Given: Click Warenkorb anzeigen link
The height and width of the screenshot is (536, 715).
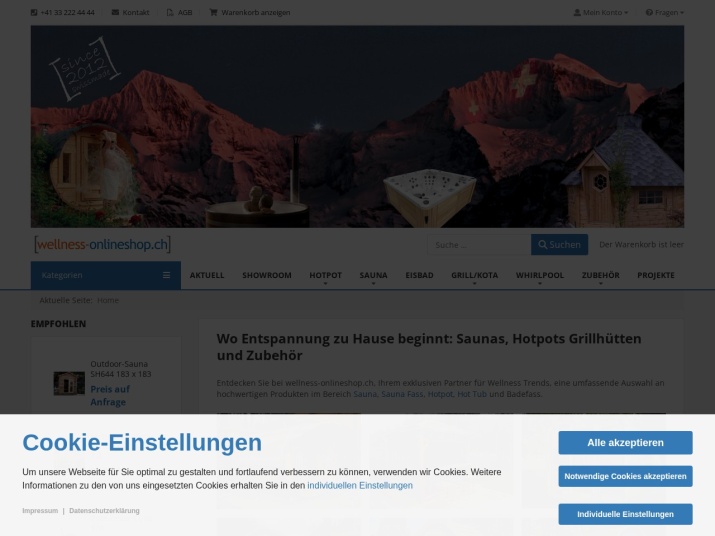Looking at the screenshot, I should pyautogui.click(x=256, y=12).
